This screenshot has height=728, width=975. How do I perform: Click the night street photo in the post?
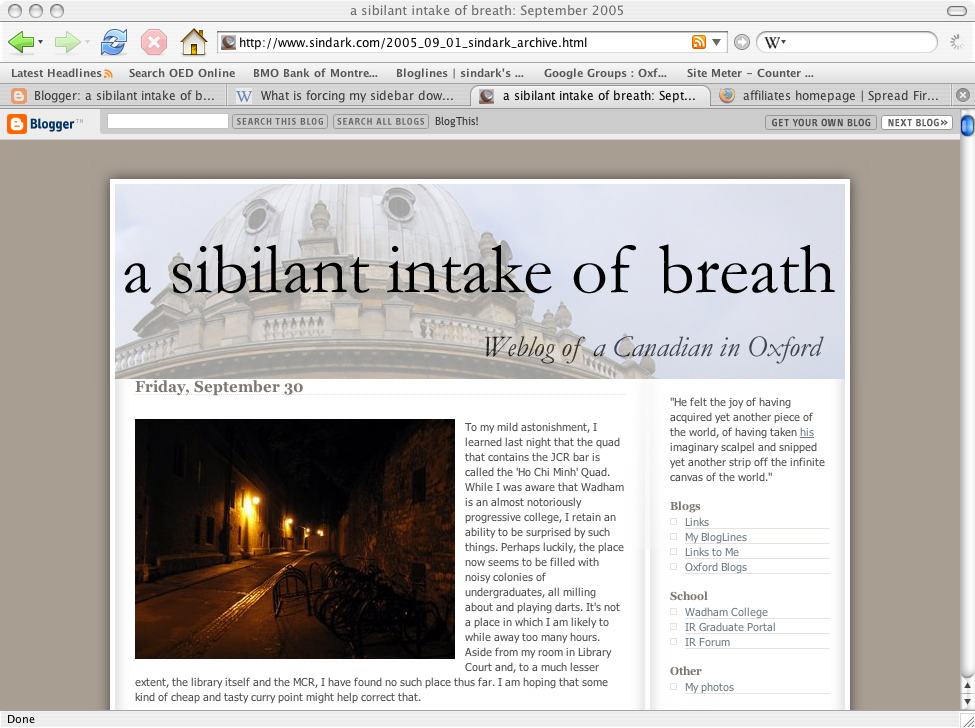[x=295, y=539]
